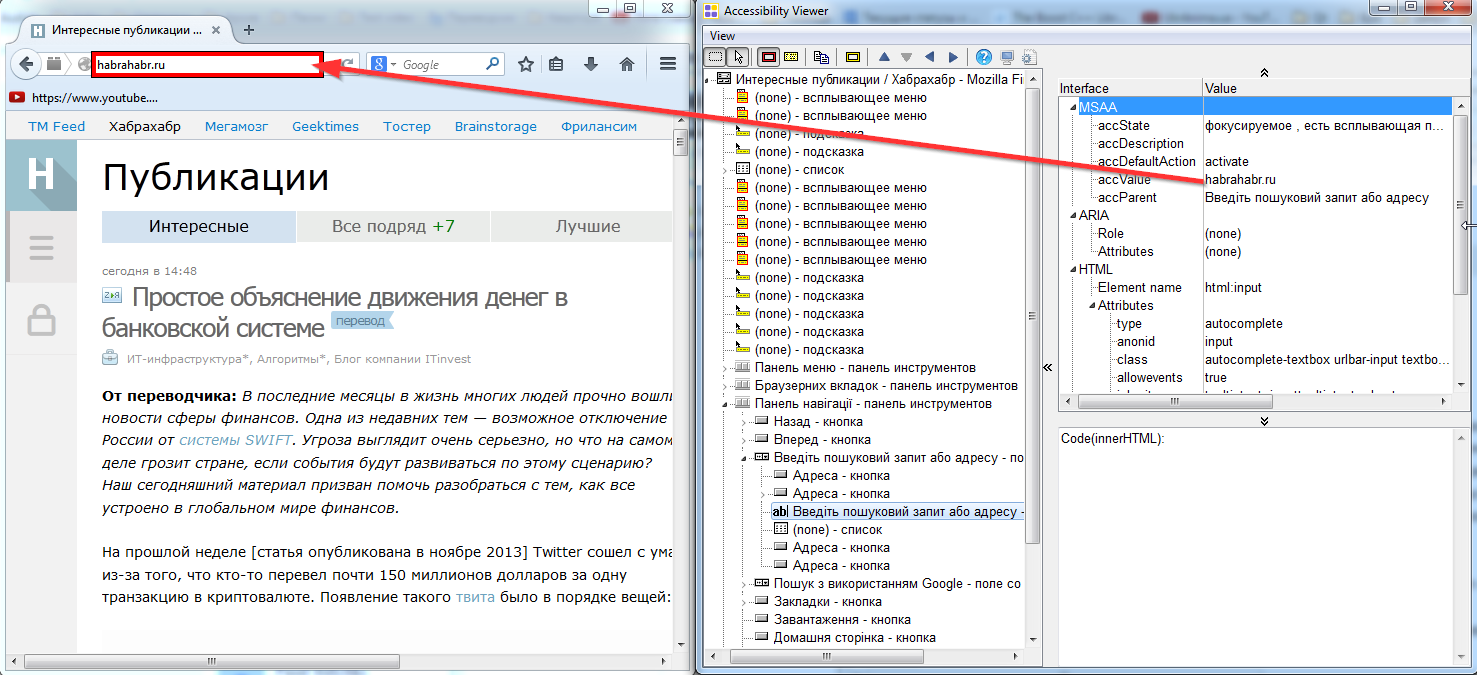The width and height of the screenshot is (1477, 675).
Task: Toggle the yellow tooltip button in Accessibility Viewer
Action: pos(790,57)
